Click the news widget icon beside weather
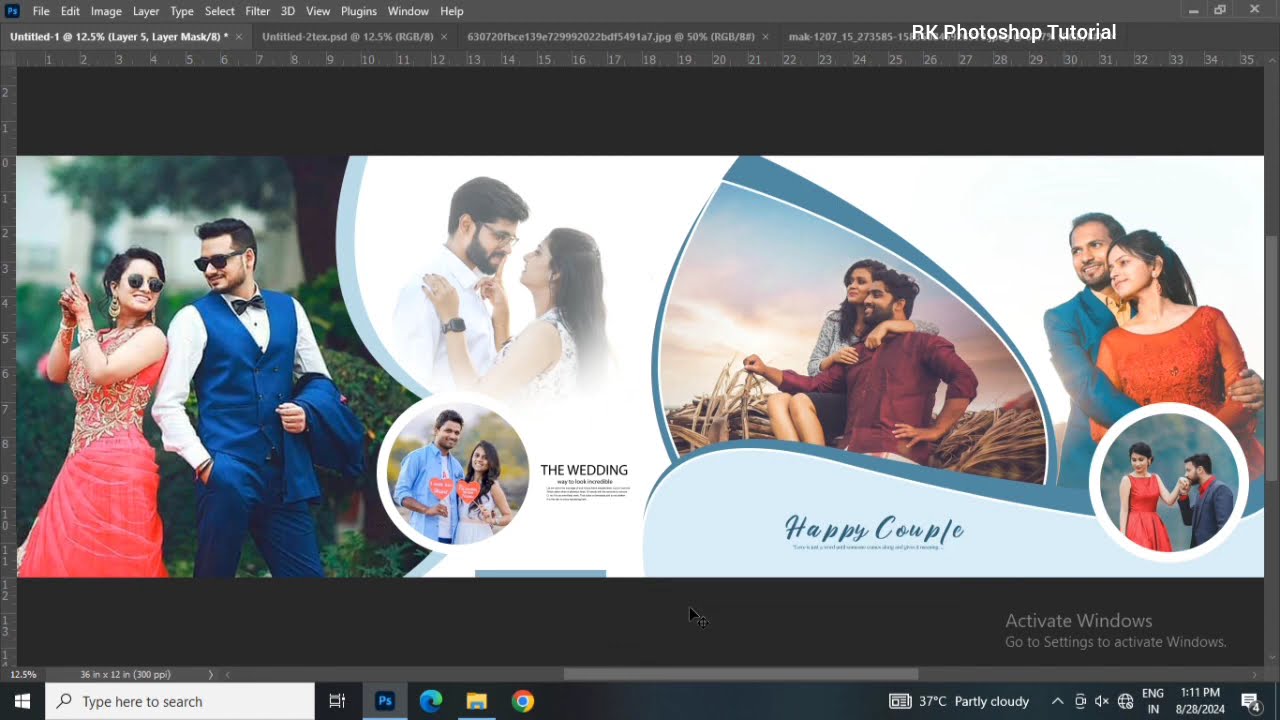 (900, 701)
